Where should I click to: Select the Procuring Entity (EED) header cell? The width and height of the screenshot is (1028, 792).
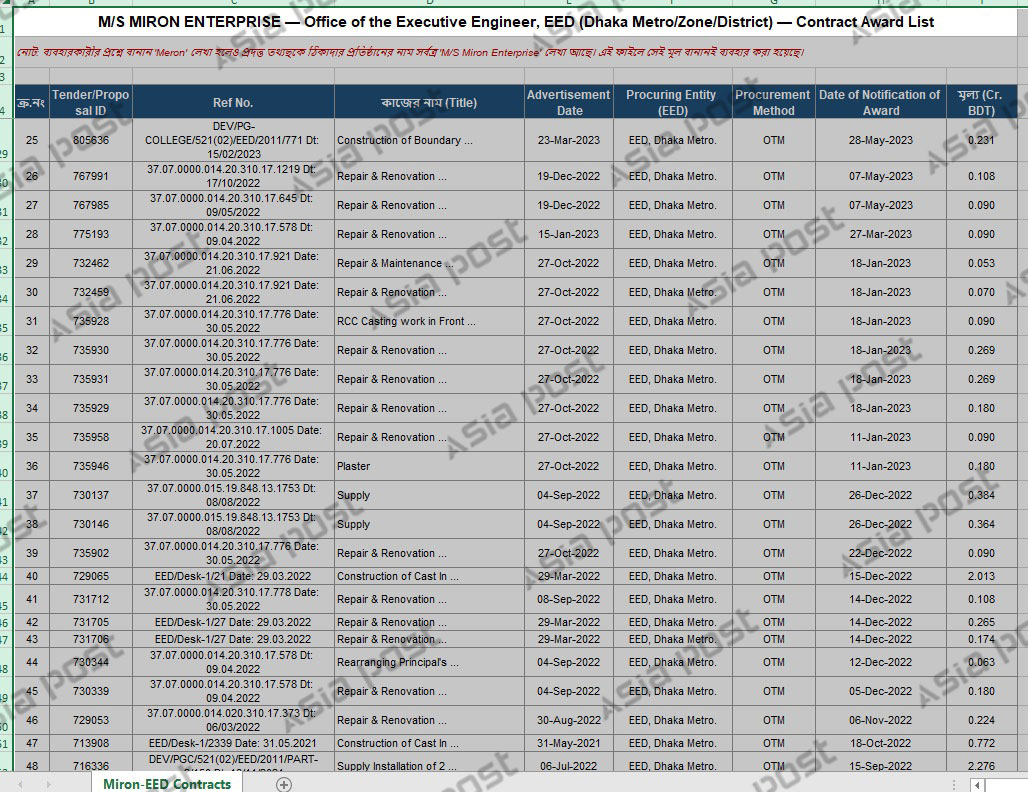672,102
